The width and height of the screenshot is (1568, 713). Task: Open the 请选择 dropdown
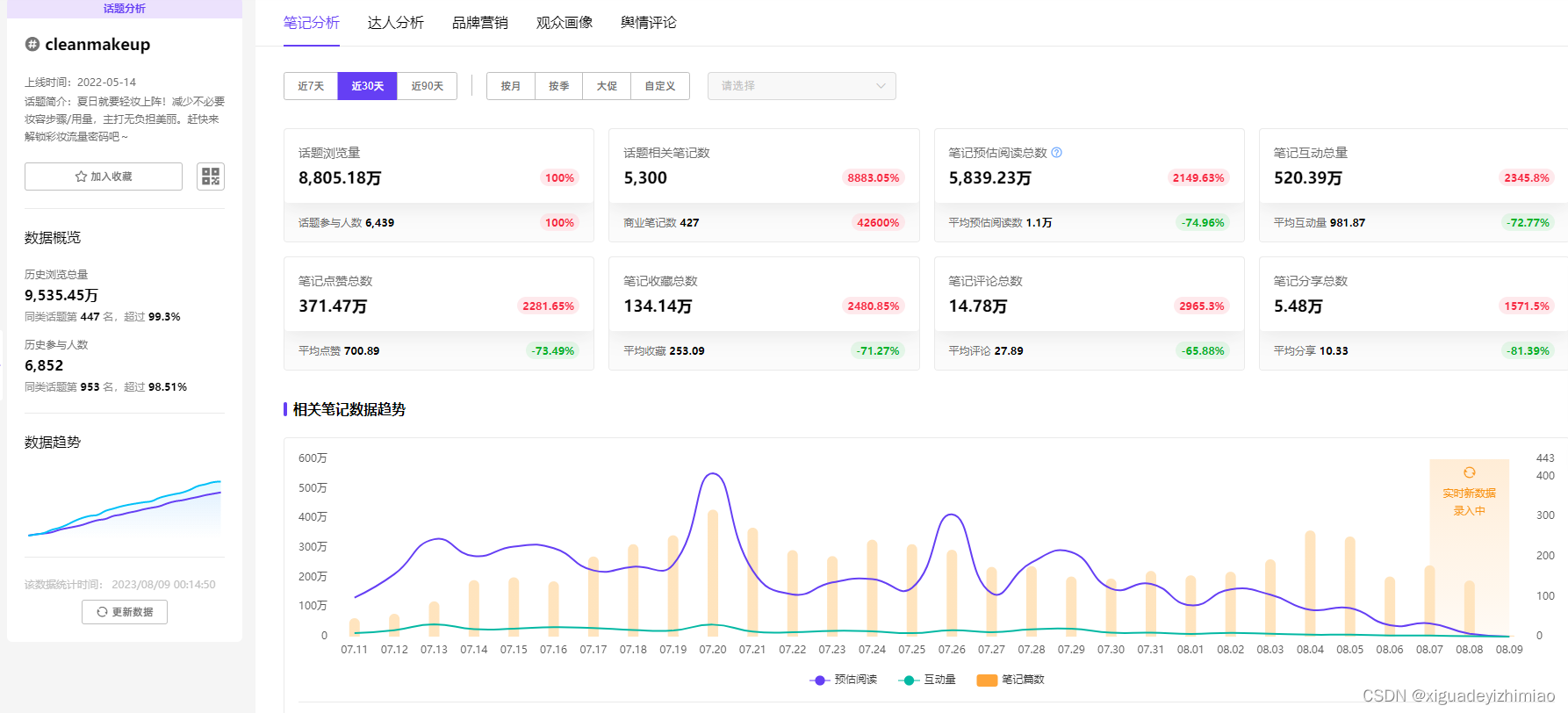802,86
